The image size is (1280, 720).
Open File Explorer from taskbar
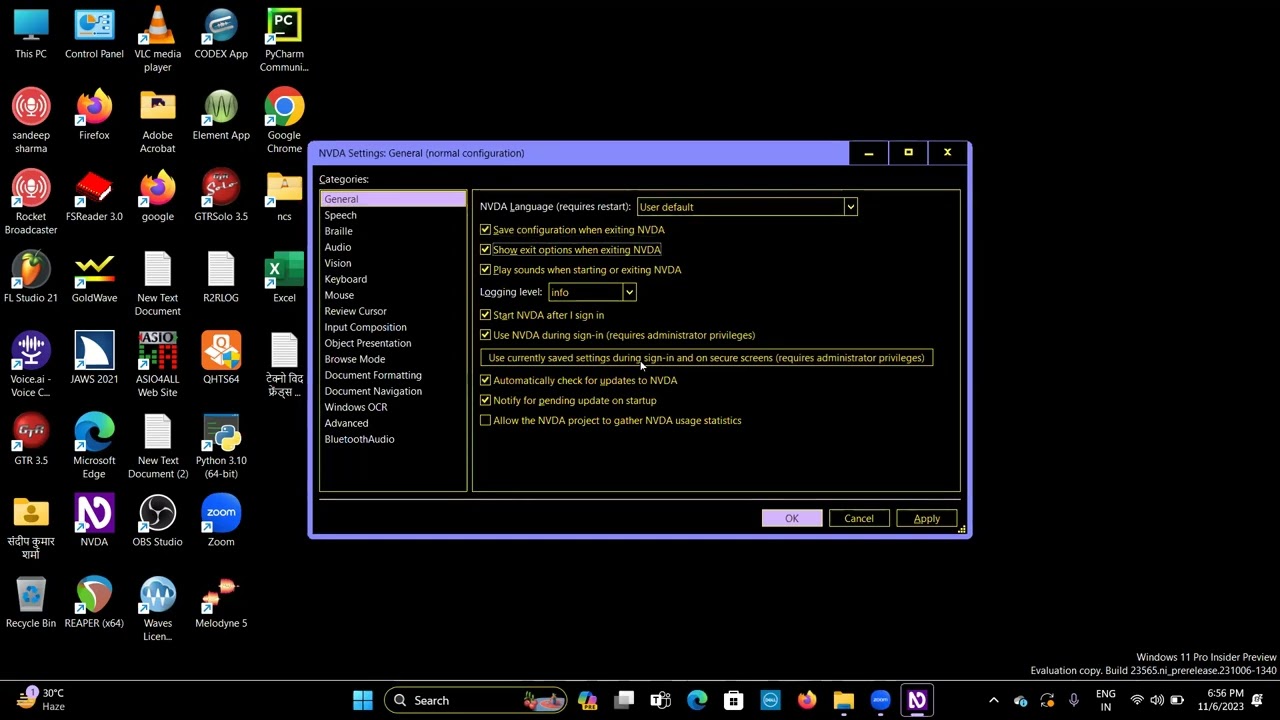click(x=843, y=700)
